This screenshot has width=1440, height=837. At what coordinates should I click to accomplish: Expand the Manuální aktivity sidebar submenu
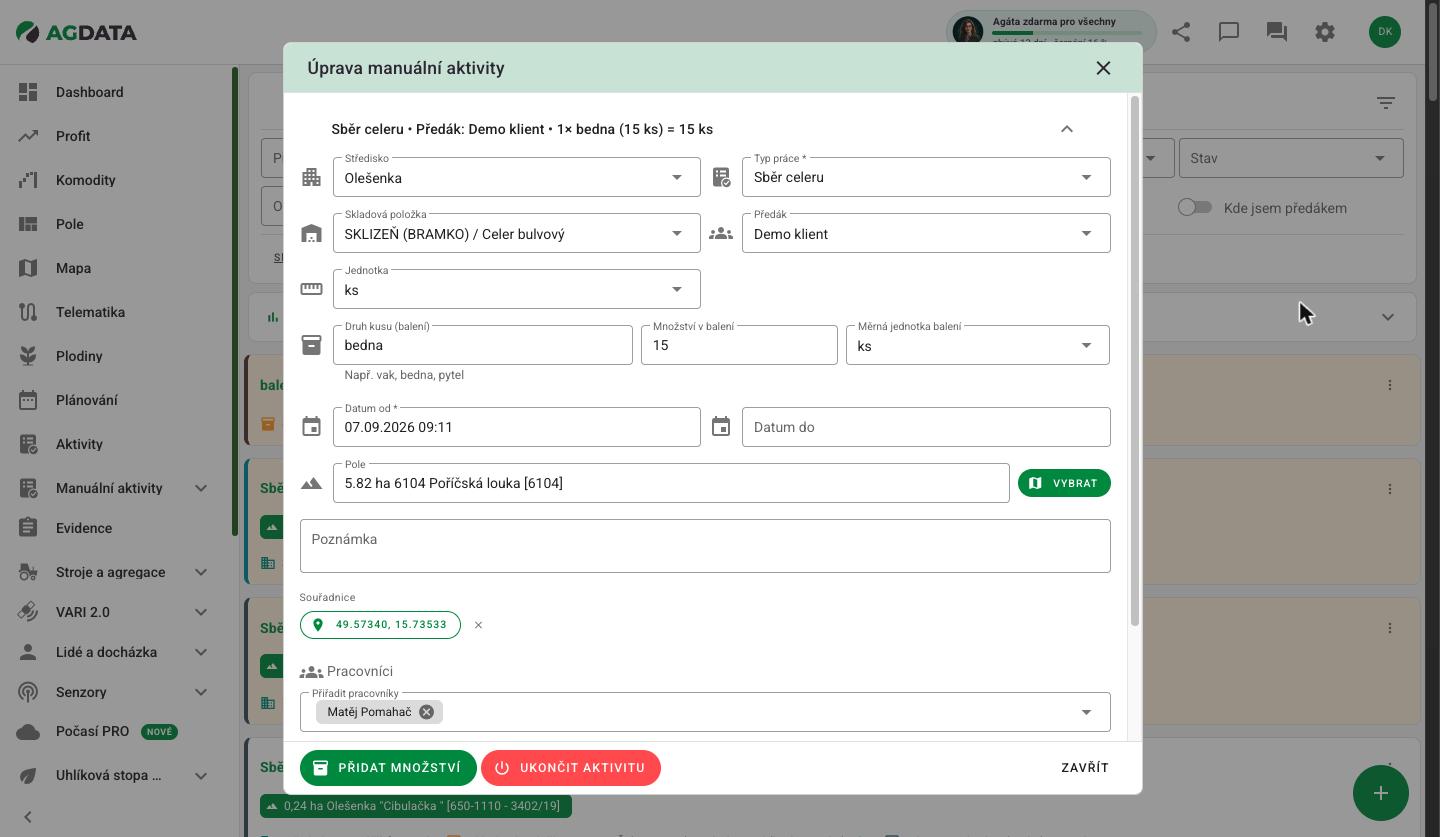pyautogui.click(x=200, y=488)
